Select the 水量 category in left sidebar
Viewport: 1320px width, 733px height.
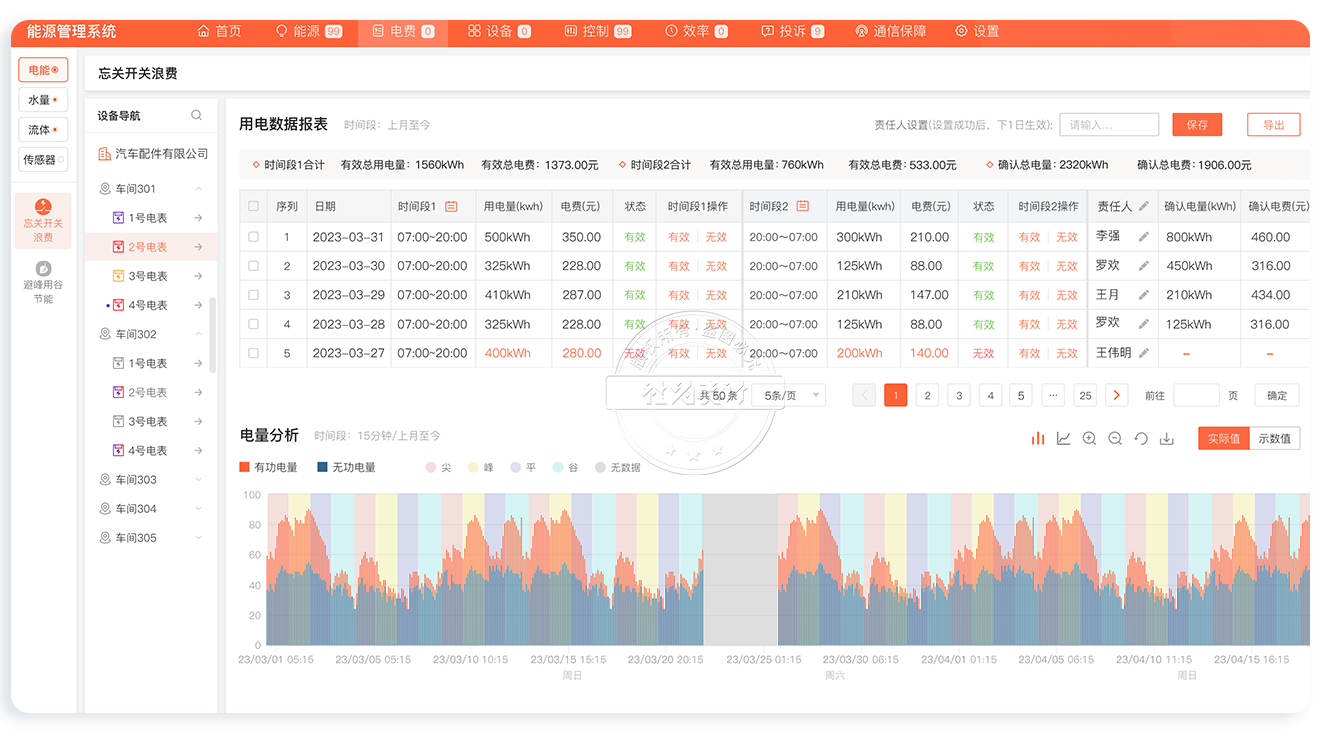[x=43, y=100]
